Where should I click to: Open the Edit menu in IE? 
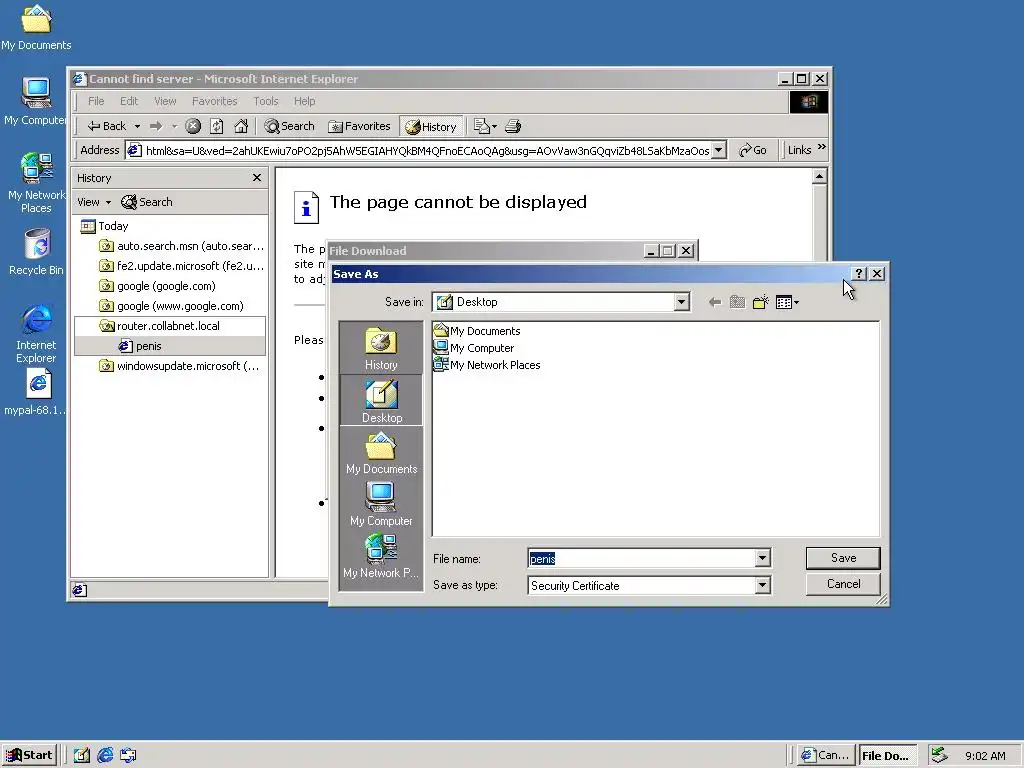tap(129, 101)
